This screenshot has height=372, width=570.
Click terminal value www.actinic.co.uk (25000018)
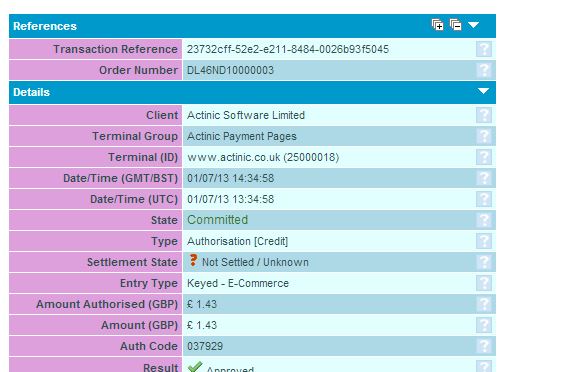(x=263, y=157)
